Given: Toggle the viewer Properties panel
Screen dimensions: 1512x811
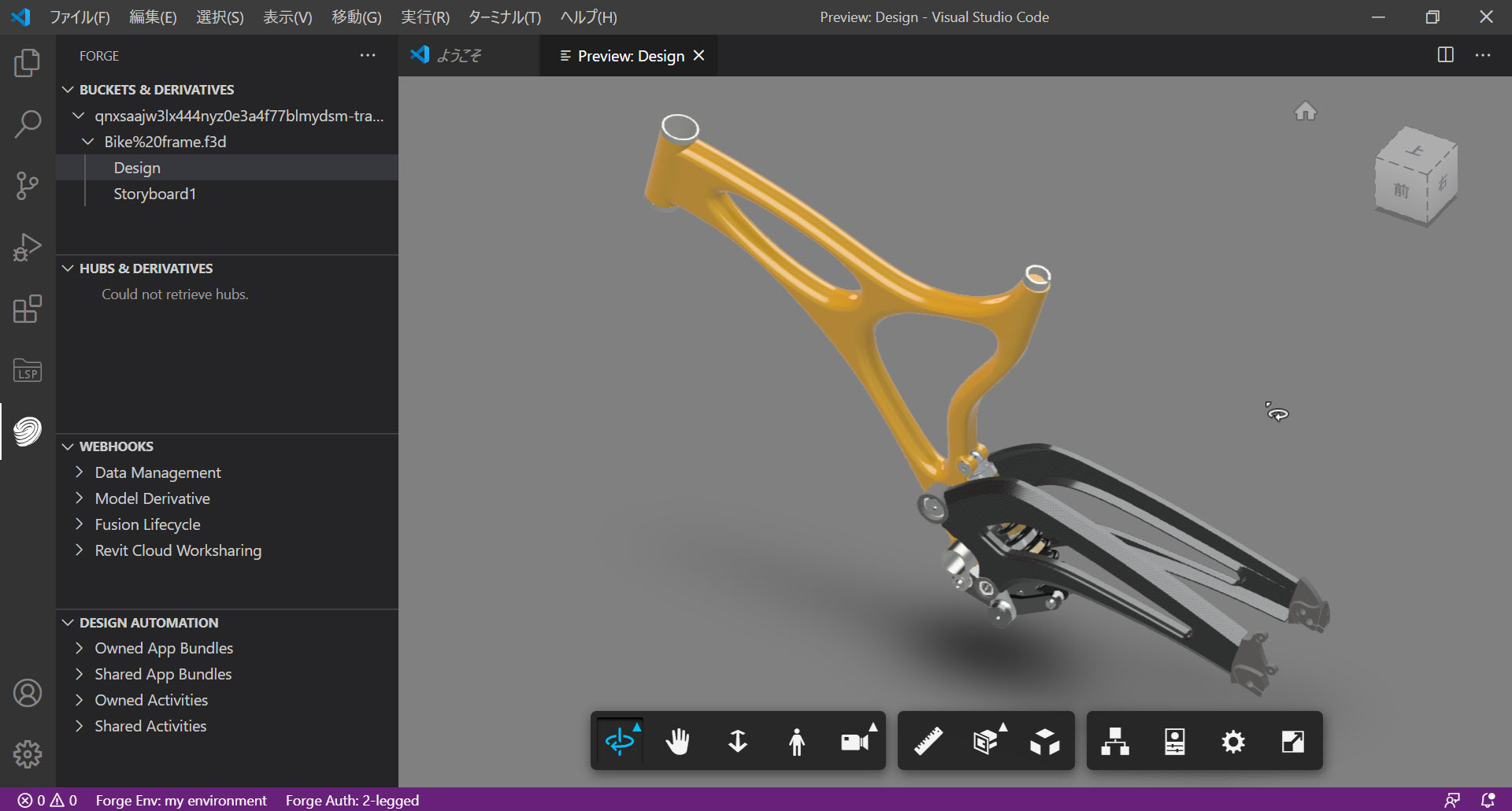Looking at the screenshot, I should [x=1174, y=740].
